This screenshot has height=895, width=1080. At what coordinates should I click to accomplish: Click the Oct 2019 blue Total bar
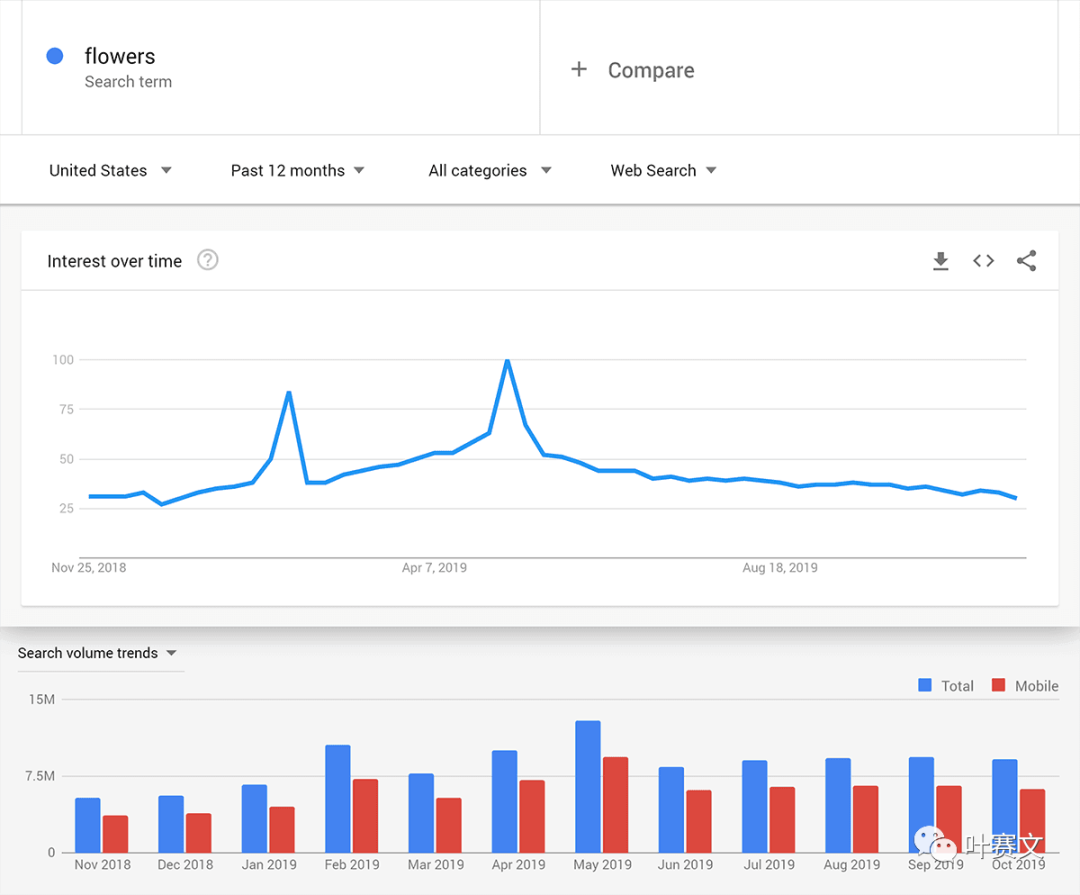point(1004,805)
